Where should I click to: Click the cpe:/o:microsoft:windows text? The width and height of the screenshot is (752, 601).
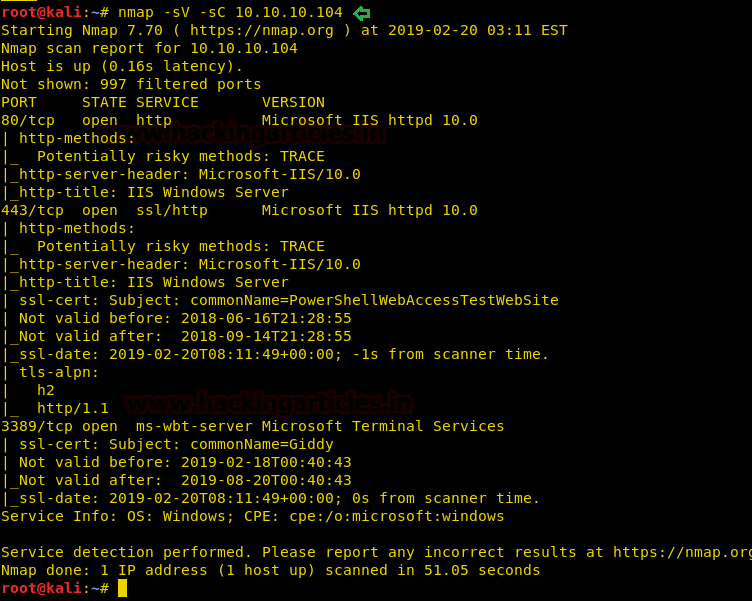pos(397,517)
